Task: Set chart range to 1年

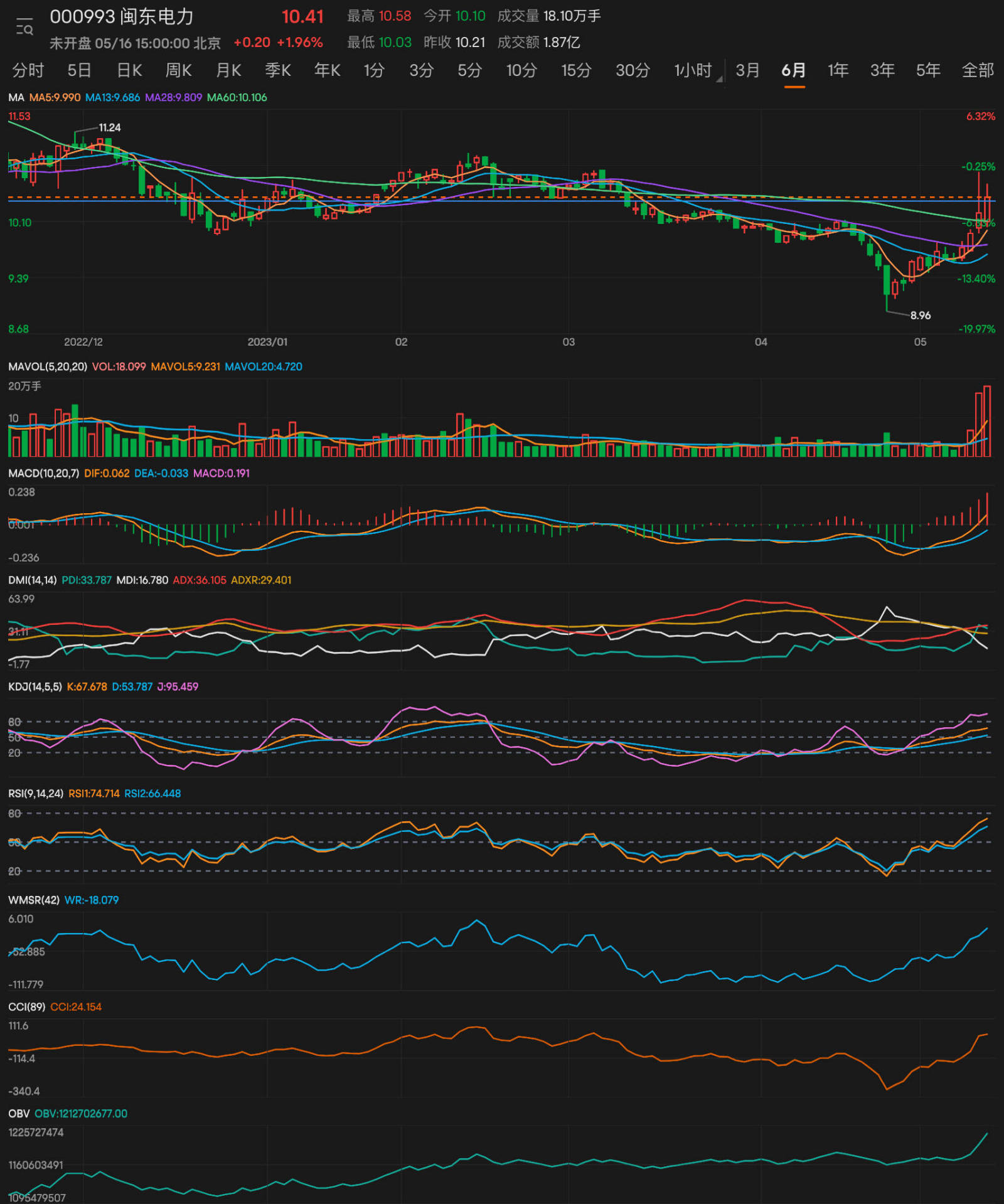Action: tap(838, 70)
